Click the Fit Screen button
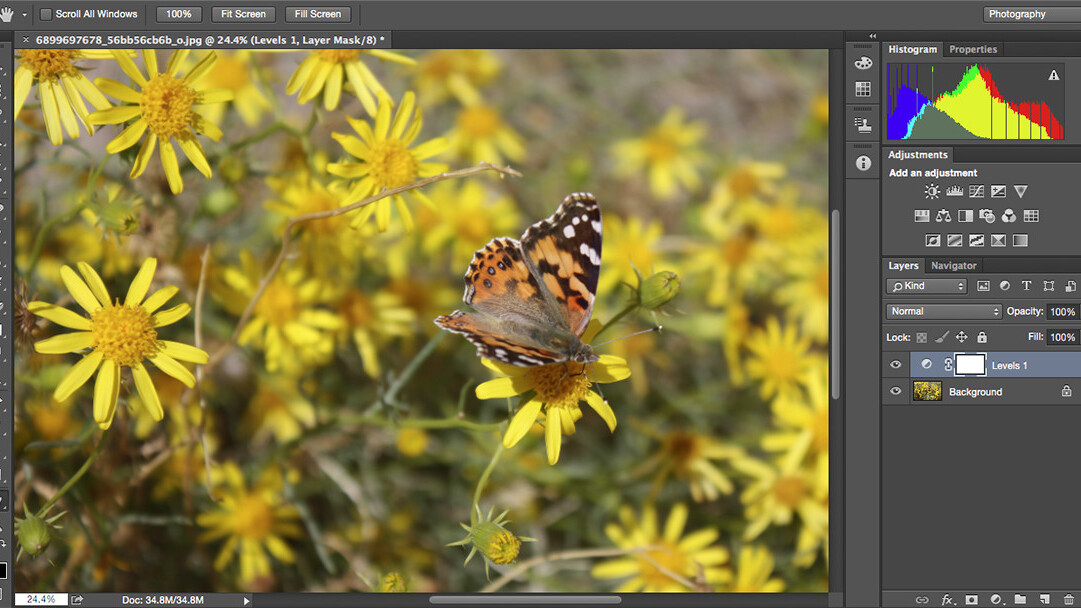The width and height of the screenshot is (1081, 608). (243, 14)
